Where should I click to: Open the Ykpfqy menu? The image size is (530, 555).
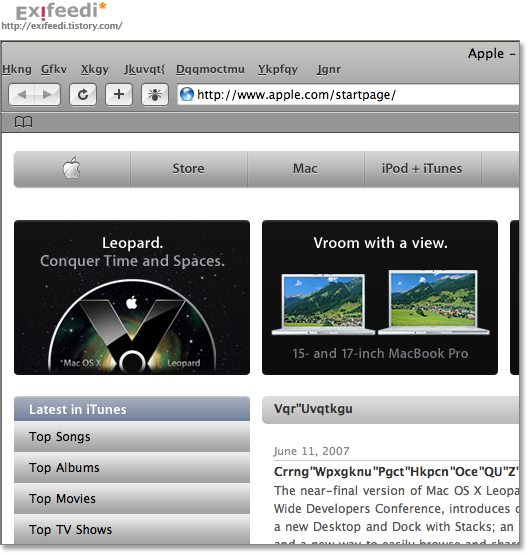coord(278,69)
